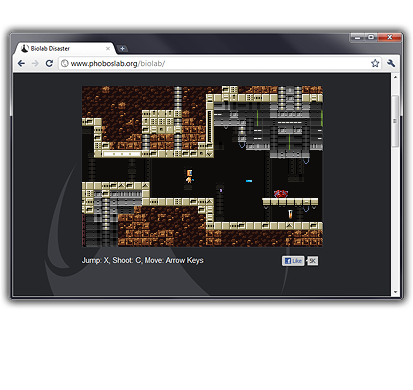Image resolution: width=413 pixels, height=390 pixels.
Task: Click the scrollbar up arrow
Action: pyautogui.click(x=395, y=77)
